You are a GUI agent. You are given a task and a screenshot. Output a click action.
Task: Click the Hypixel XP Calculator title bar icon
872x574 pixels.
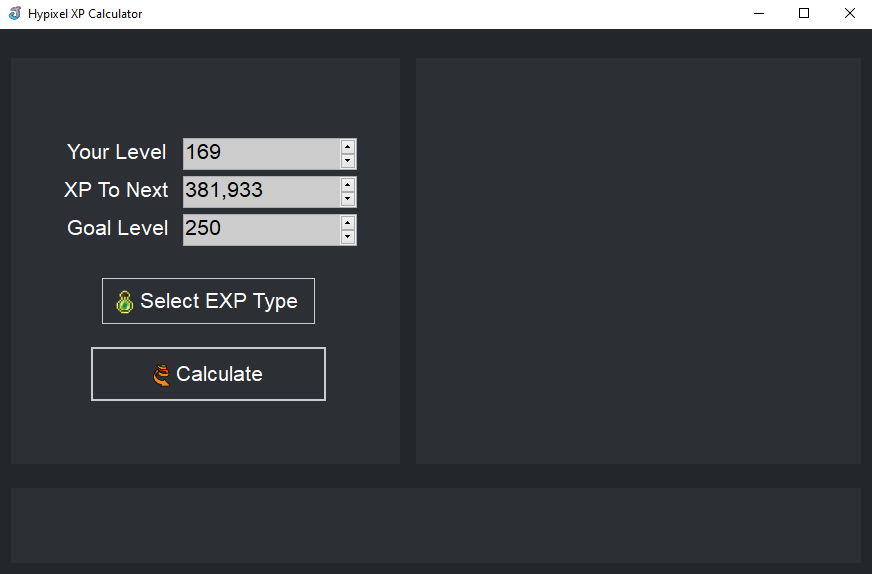[x=15, y=13]
